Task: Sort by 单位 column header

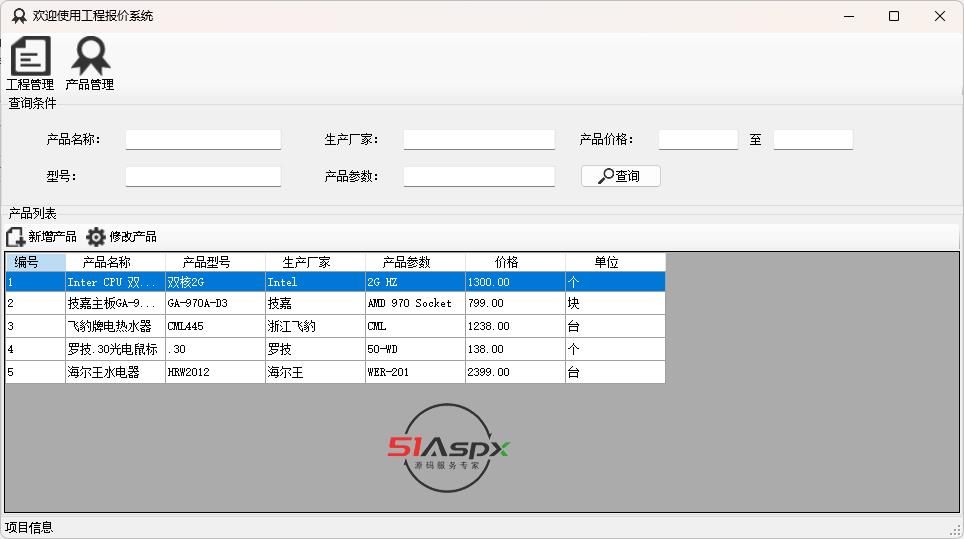Action: click(x=615, y=262)
